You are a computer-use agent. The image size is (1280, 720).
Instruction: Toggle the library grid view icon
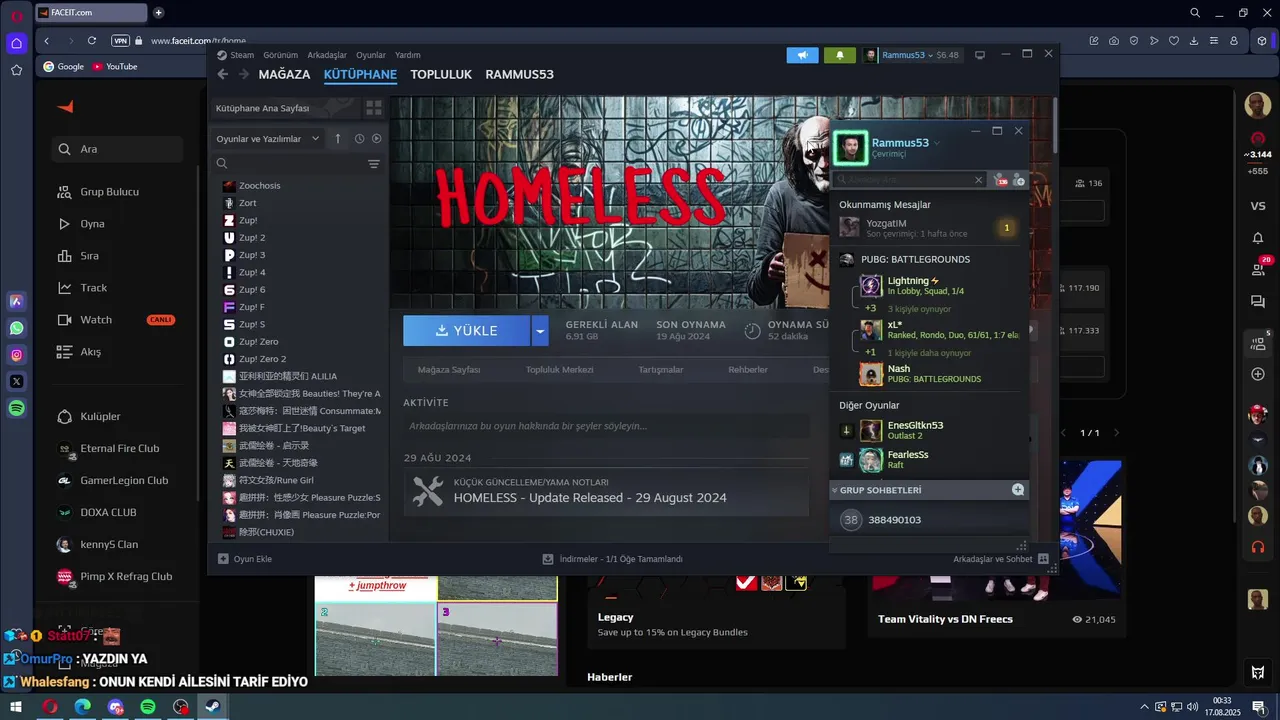(374, 108)
